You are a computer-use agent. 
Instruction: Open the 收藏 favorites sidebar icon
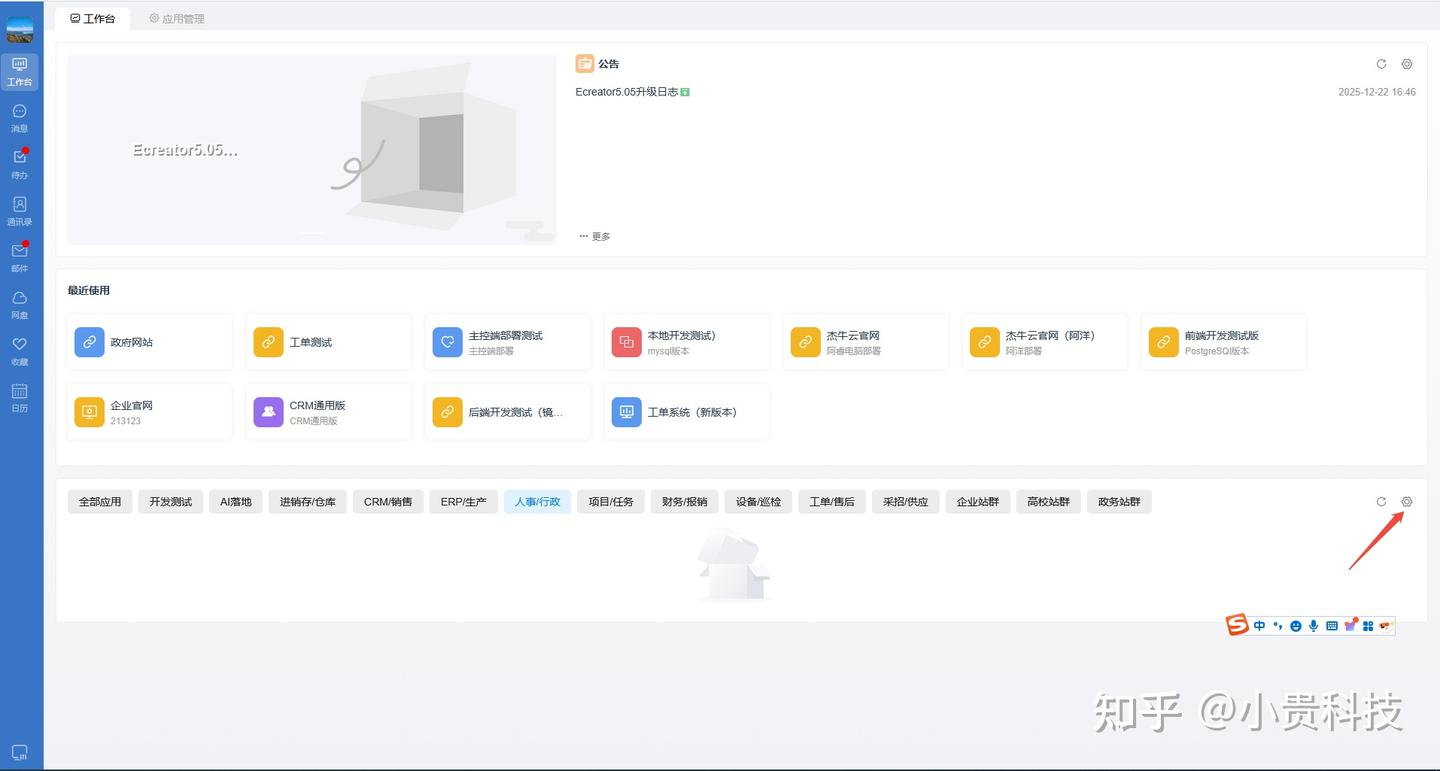(19, 351)
